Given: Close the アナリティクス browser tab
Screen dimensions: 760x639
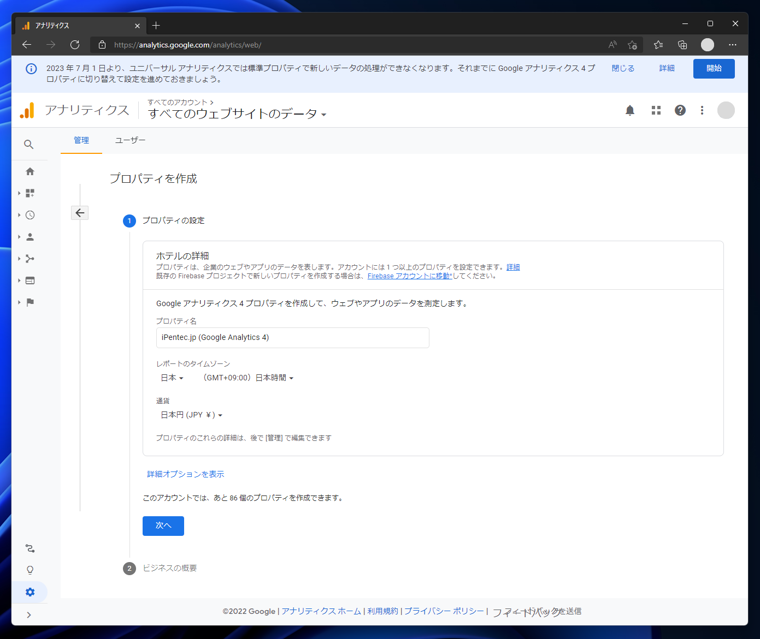Looking at the screenshot, I should [137, 26].
